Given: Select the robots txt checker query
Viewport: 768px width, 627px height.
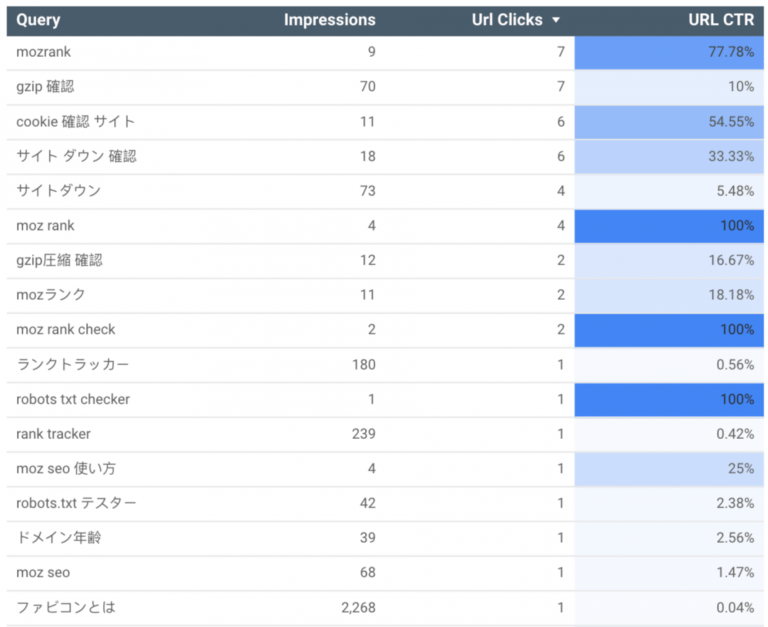Looking at the screenshot, I should click(73, 399).
